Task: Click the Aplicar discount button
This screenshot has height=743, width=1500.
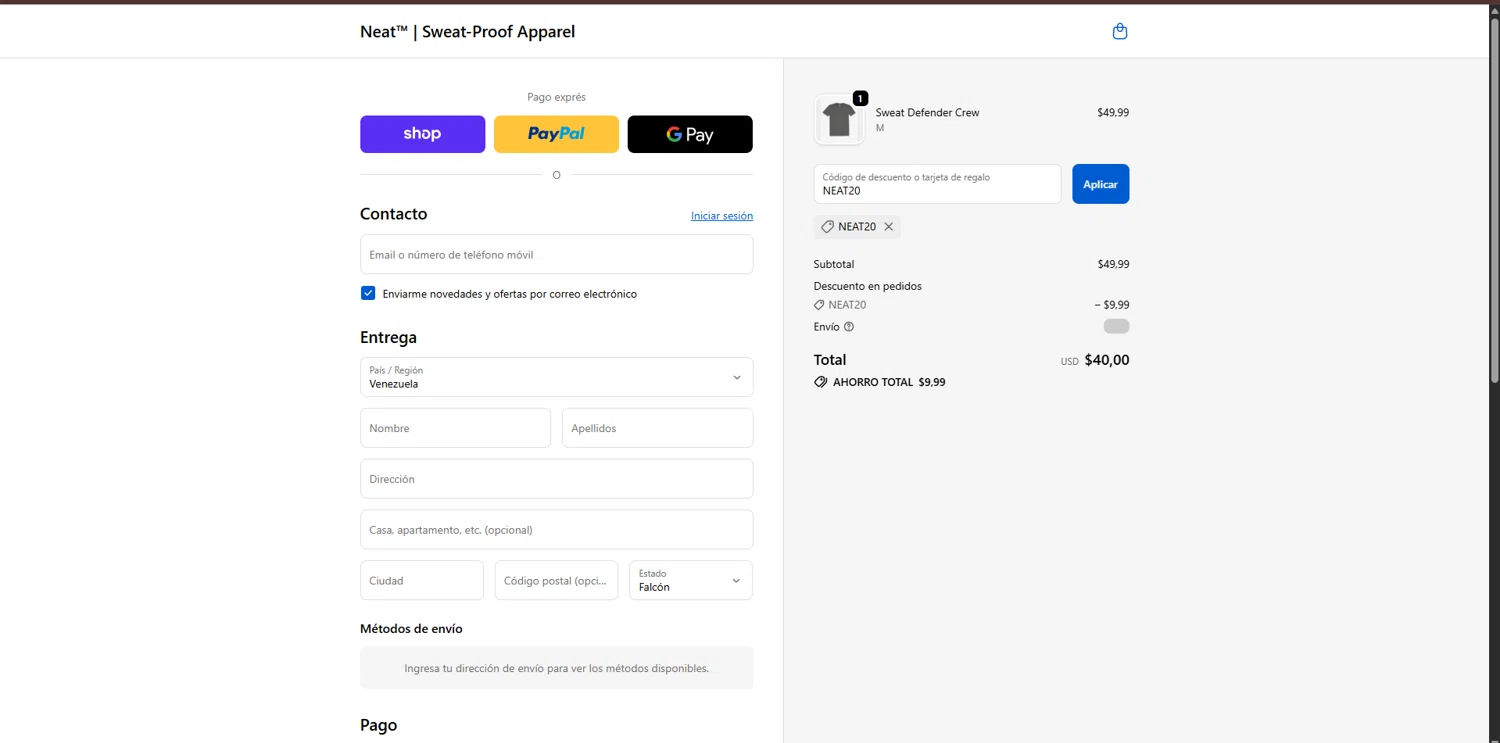Action: coord(1101,184)
